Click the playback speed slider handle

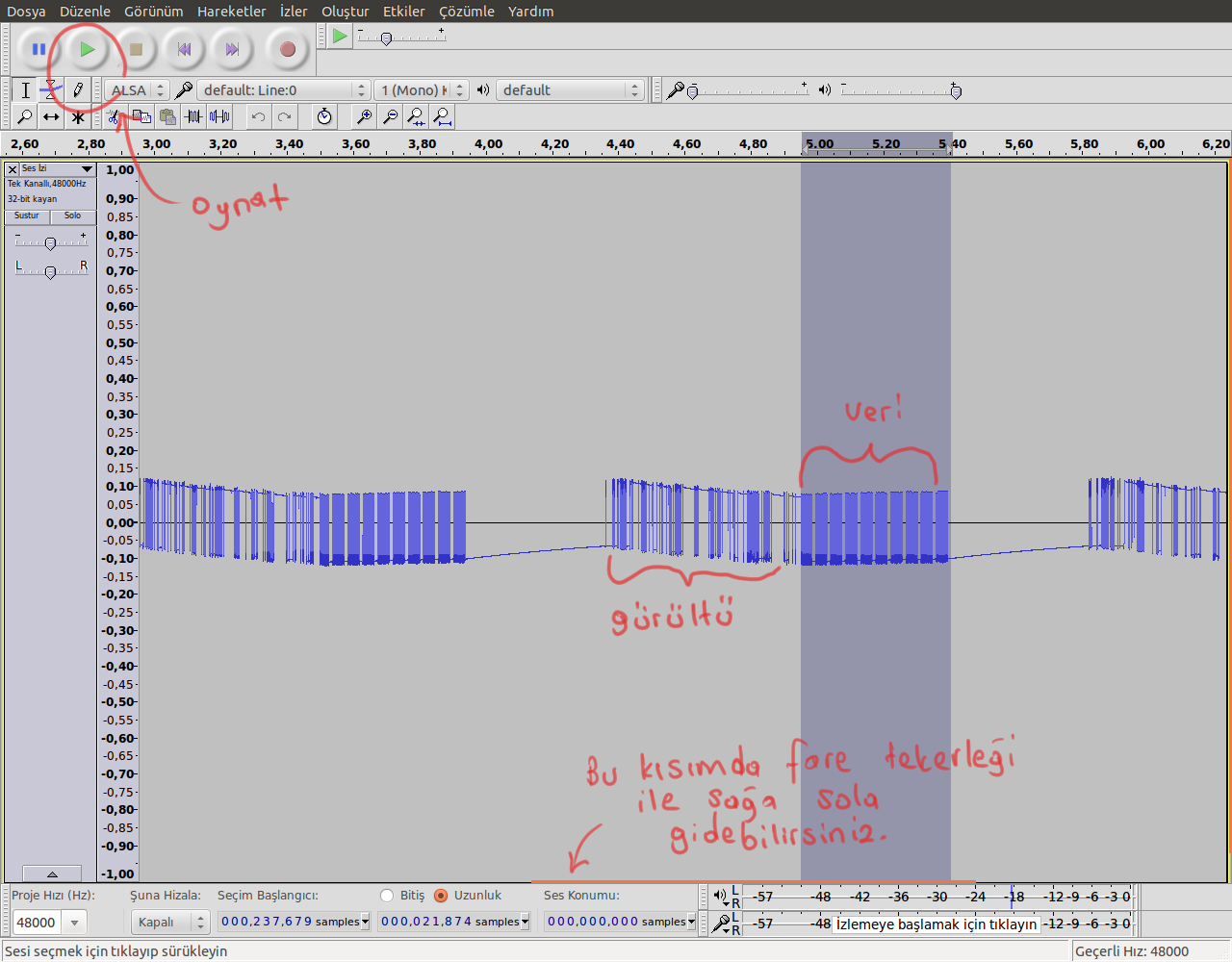(x=386, y=38)
